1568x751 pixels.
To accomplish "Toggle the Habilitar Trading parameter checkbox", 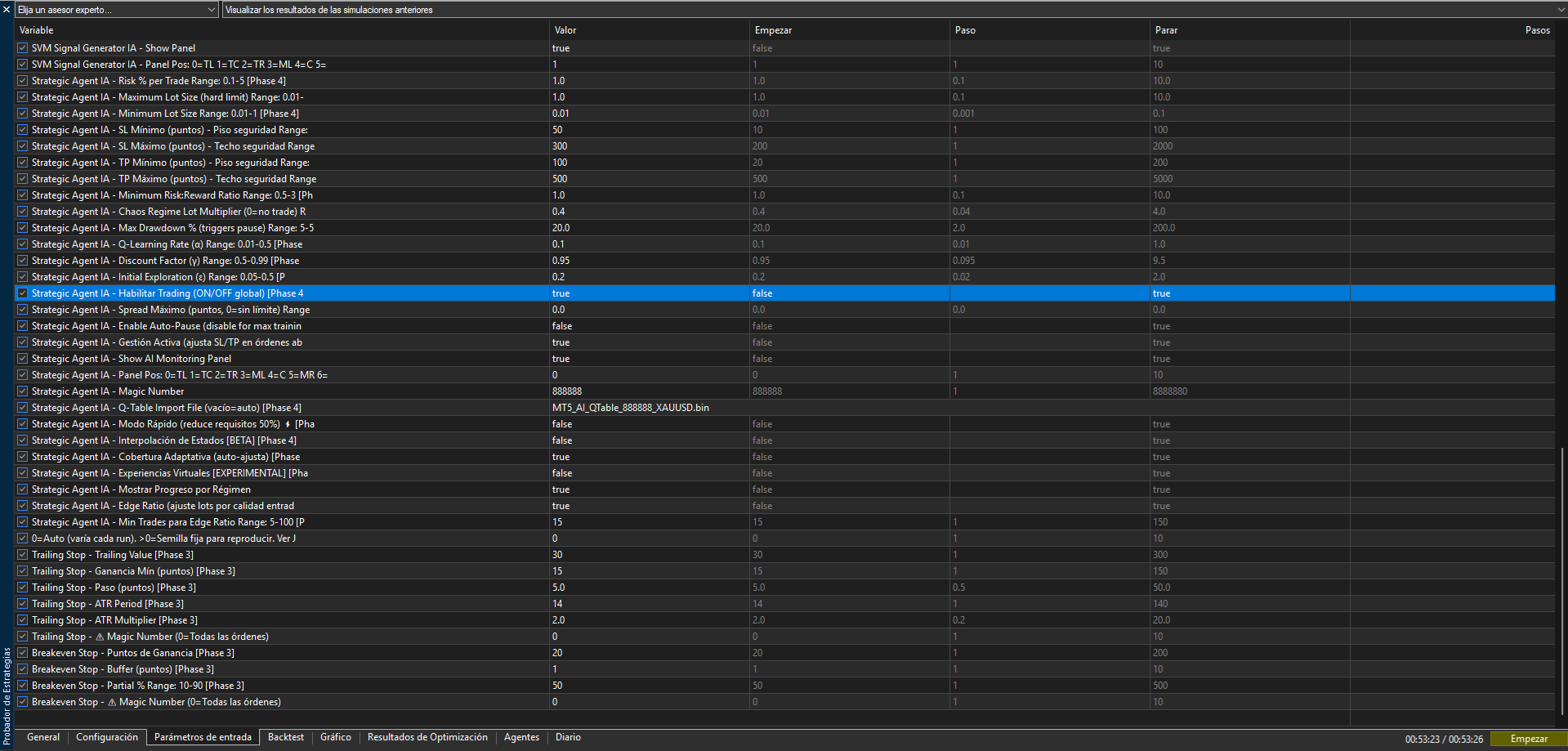I will point(23,293).
